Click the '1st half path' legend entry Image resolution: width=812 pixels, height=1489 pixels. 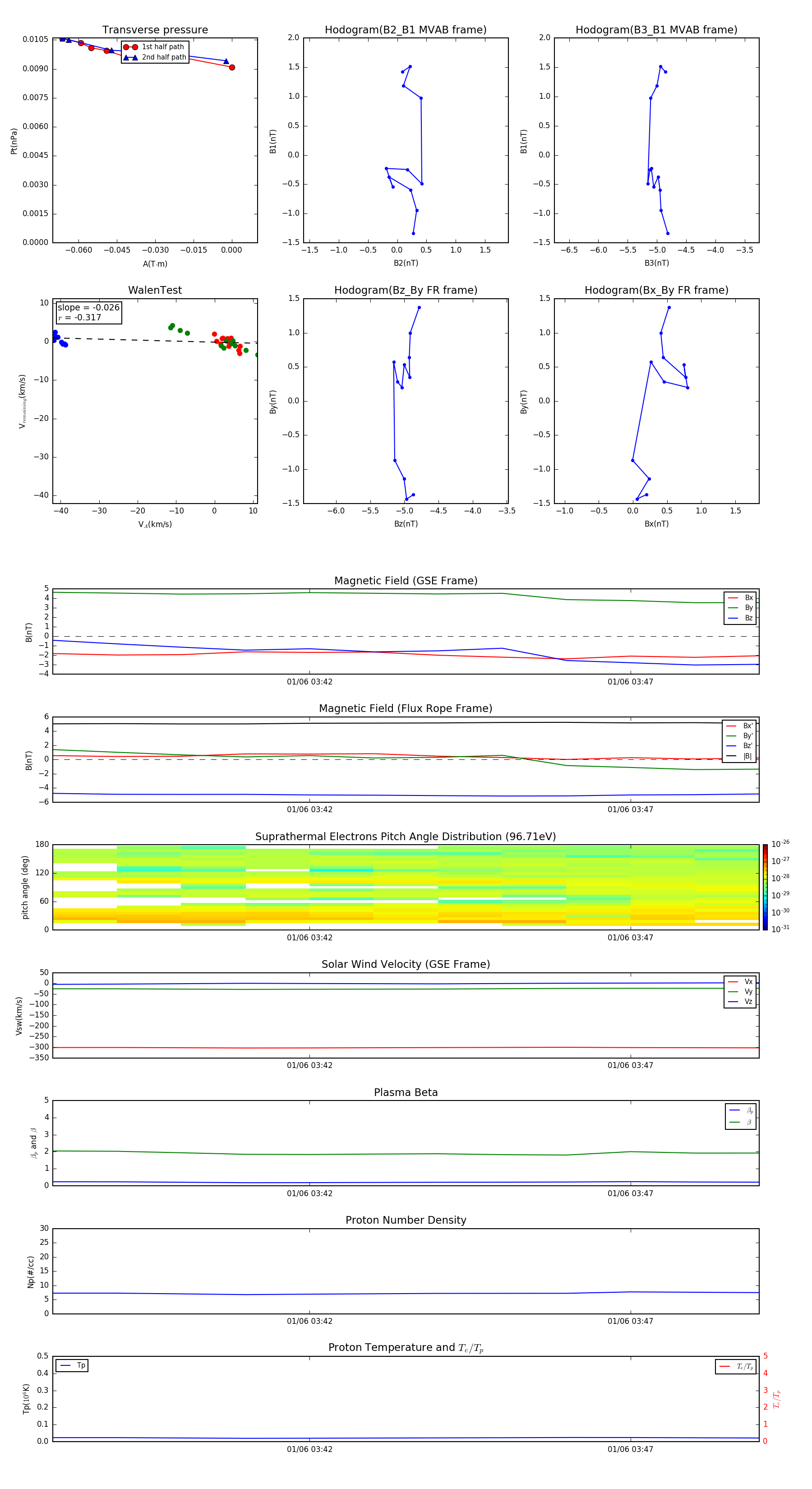(154, 47)
